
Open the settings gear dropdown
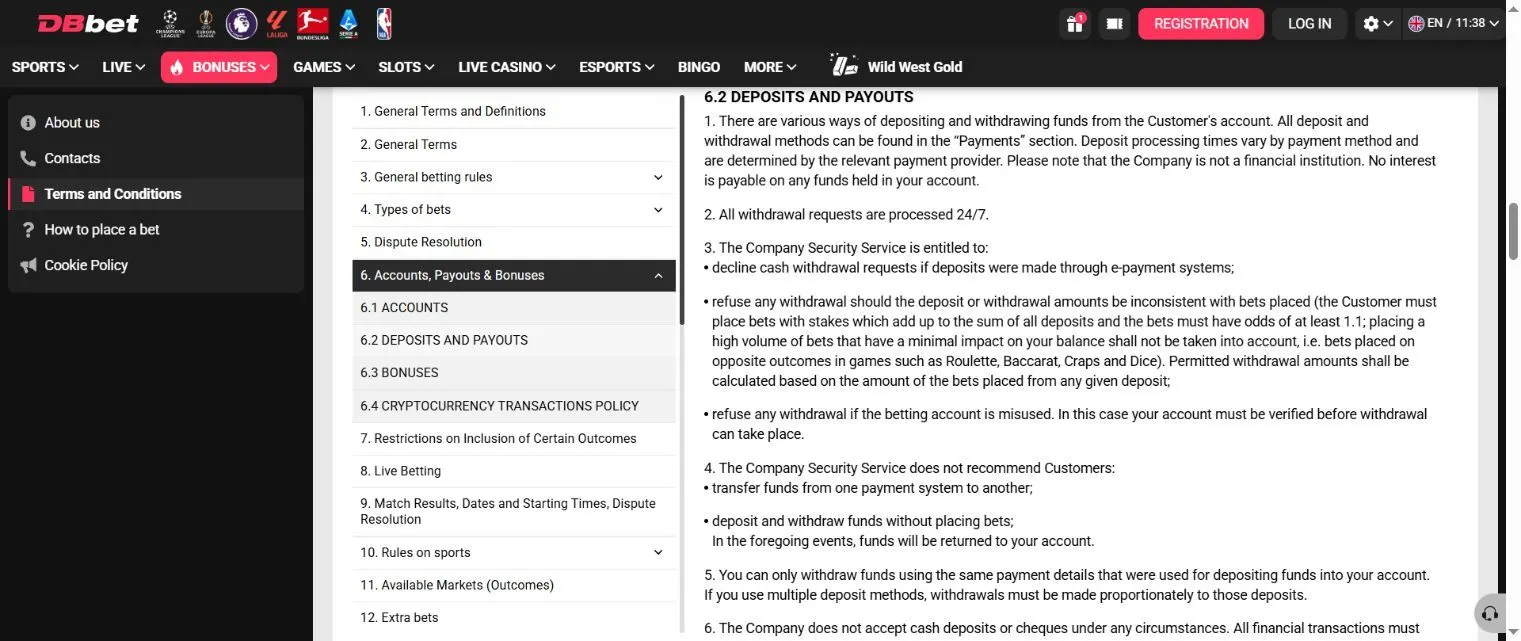tap(1378, 23)
